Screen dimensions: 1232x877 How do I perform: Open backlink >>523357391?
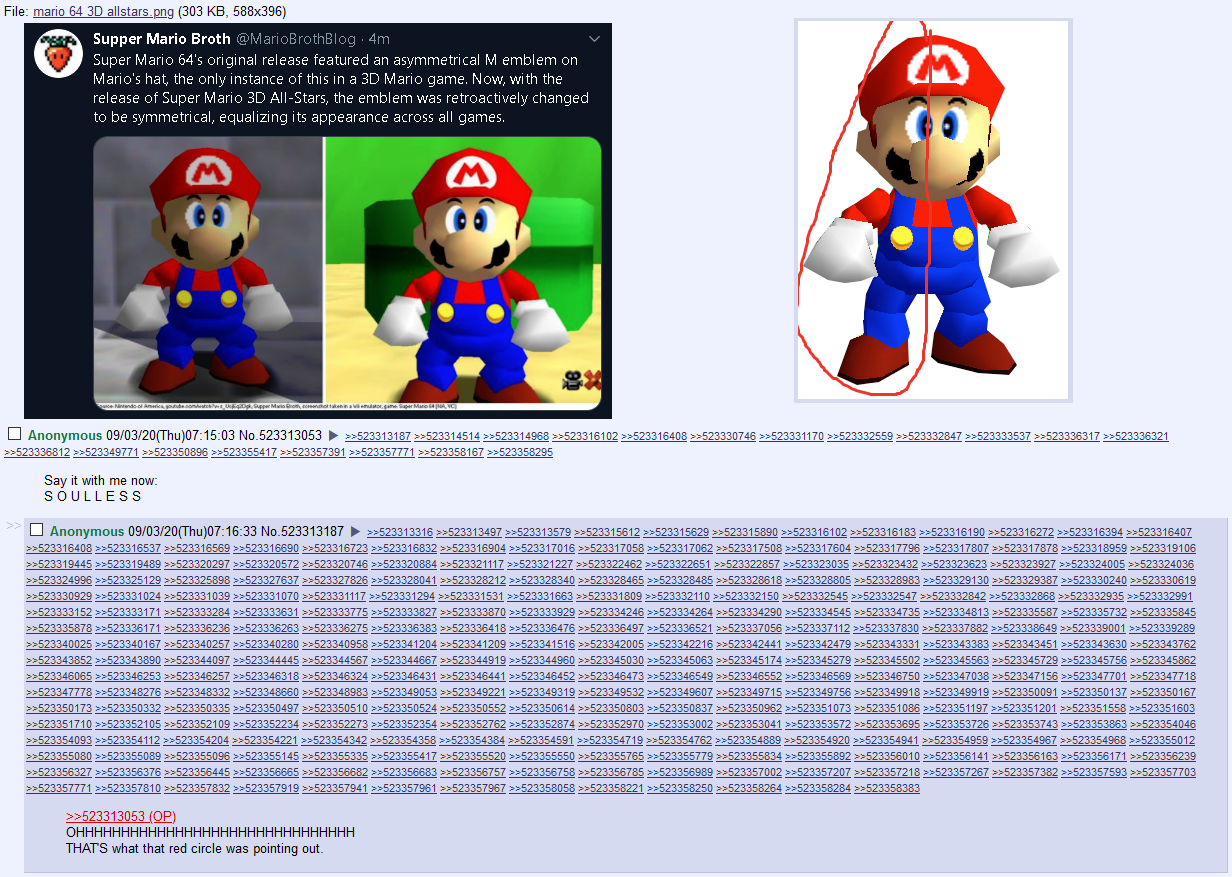click(x=313, y=452)
